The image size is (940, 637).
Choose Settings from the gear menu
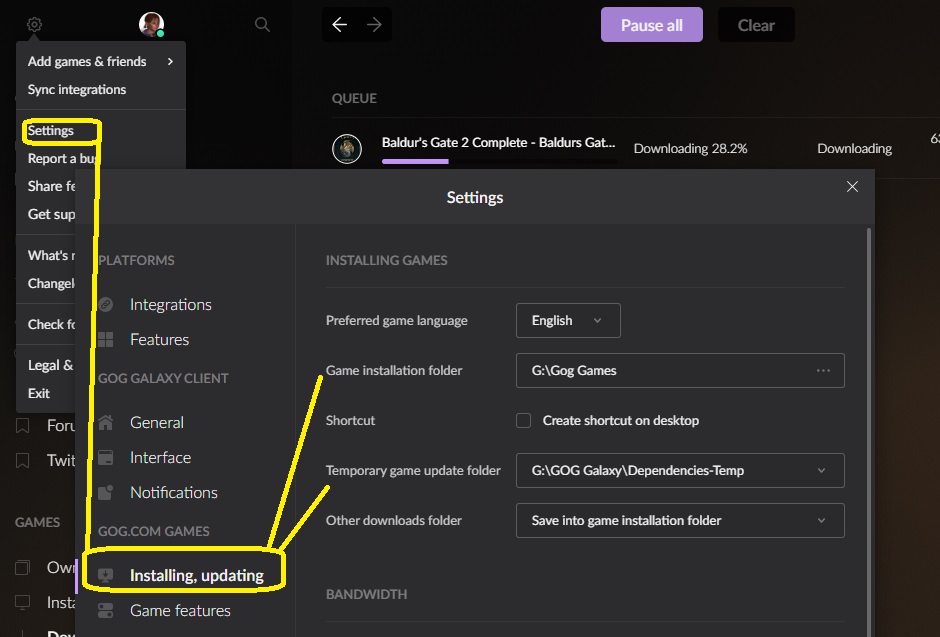tap(51, 131)
